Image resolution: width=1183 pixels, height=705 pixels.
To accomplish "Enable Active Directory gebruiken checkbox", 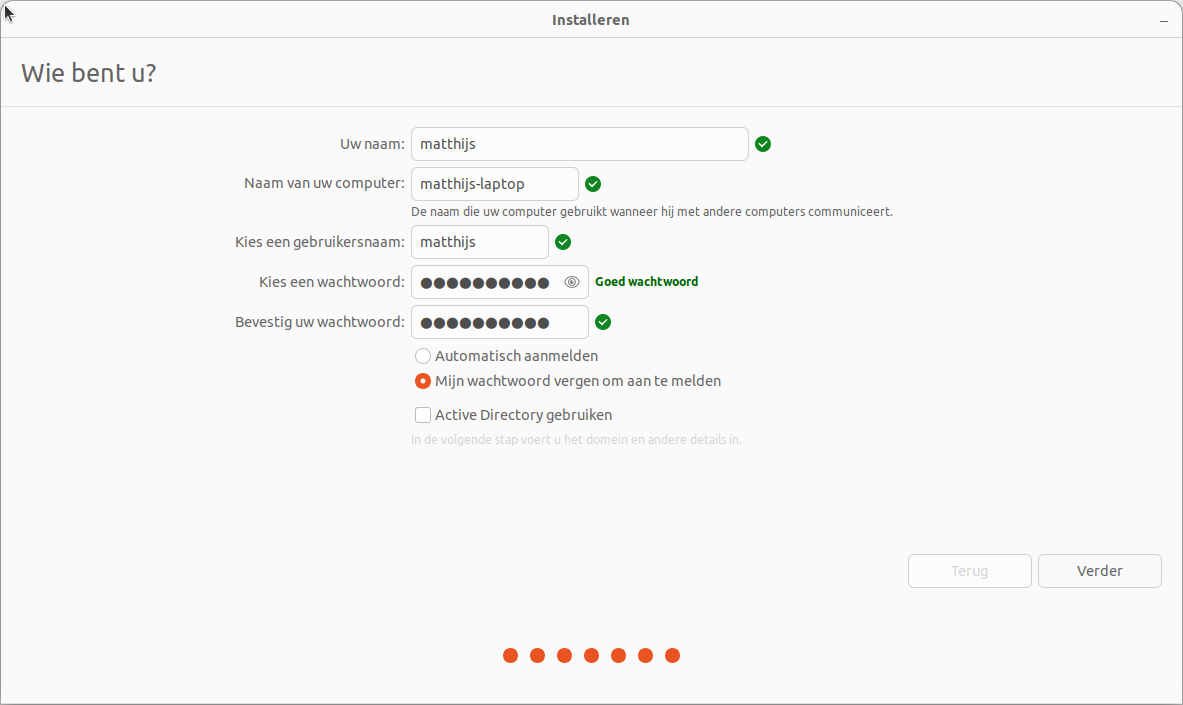I will (x=423, y=415).
